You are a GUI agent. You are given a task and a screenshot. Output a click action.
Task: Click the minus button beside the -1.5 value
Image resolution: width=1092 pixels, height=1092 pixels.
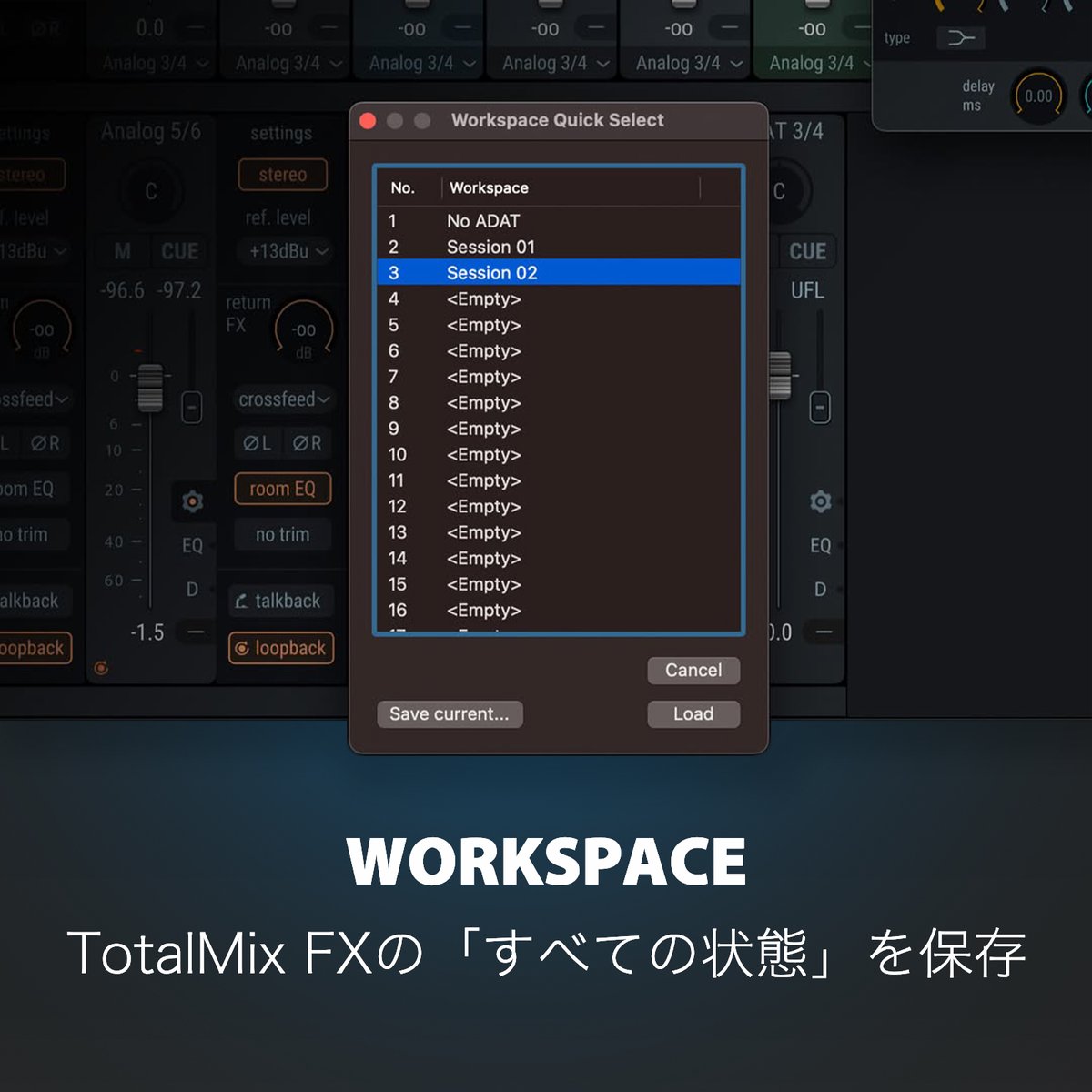coord(195,632)
